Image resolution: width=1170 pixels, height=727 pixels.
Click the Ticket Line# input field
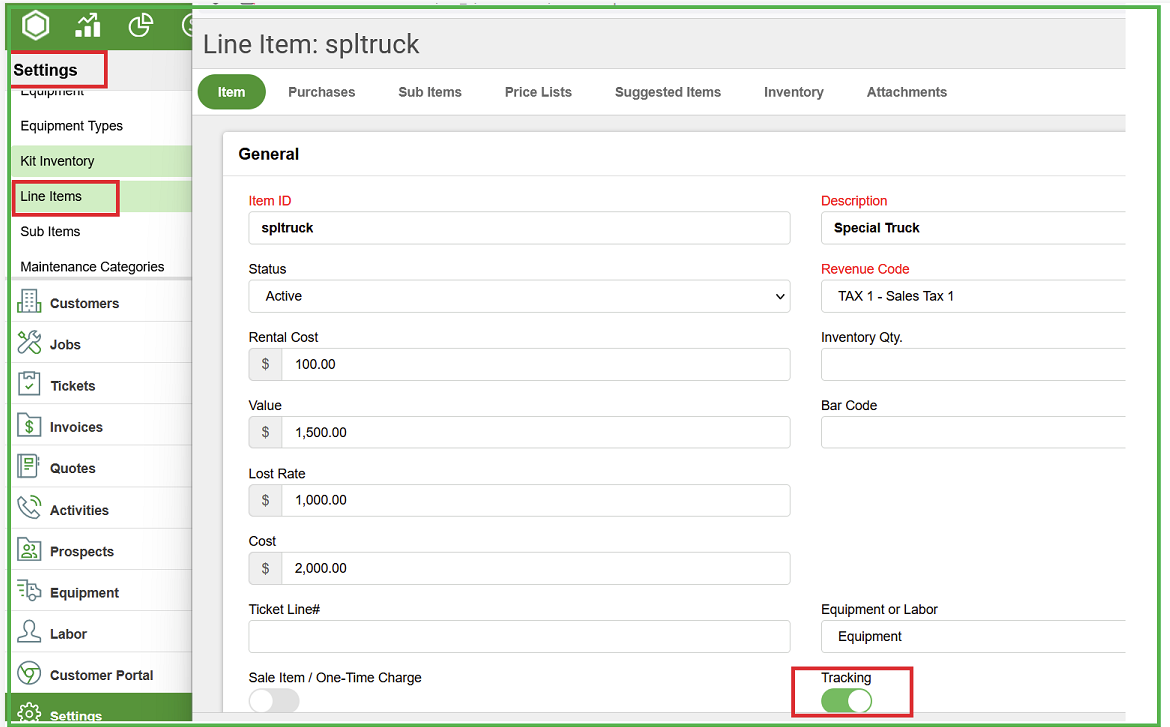(519, 637)
